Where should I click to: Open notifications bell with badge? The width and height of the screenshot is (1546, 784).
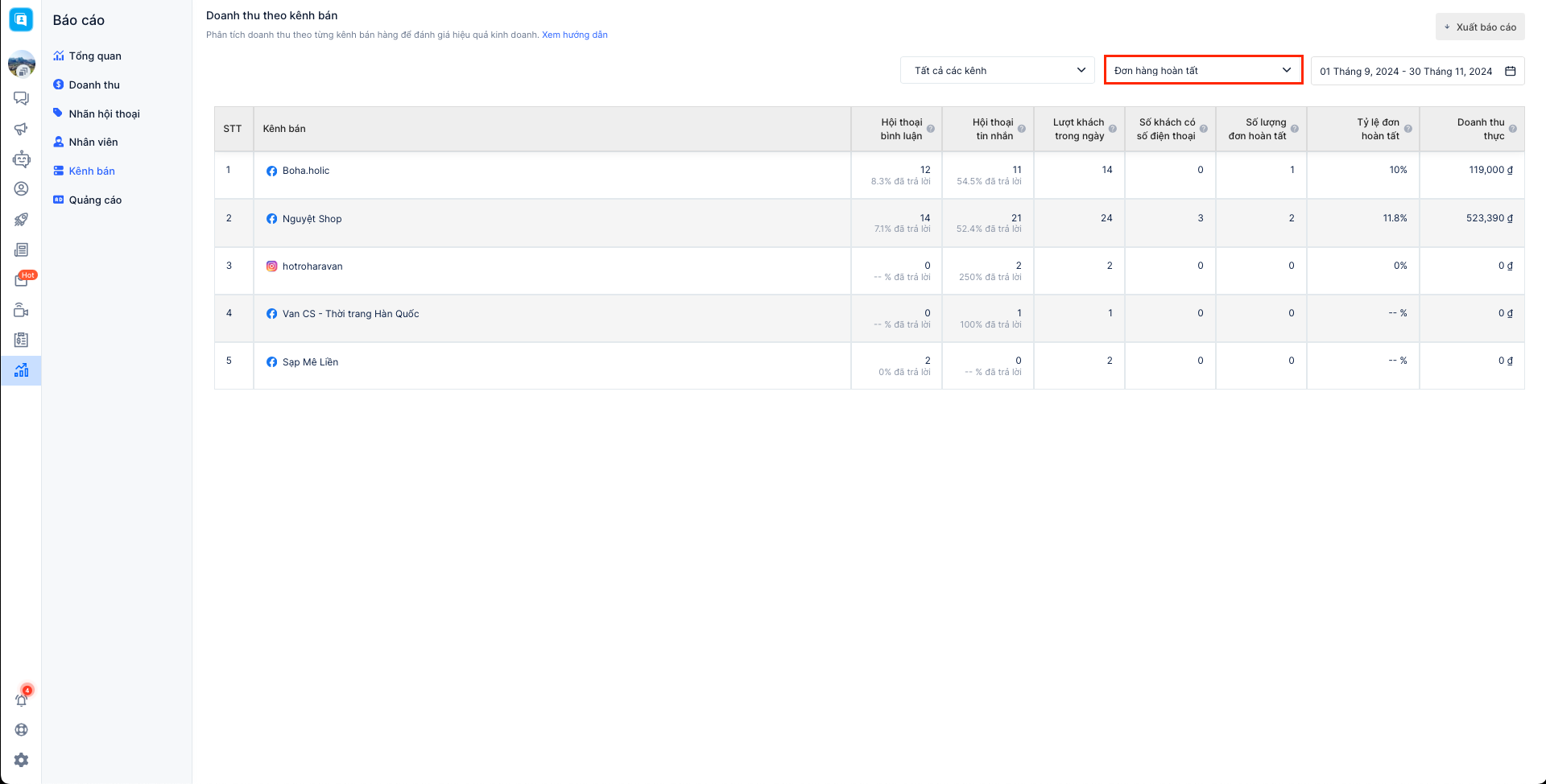tap(22, 699)
